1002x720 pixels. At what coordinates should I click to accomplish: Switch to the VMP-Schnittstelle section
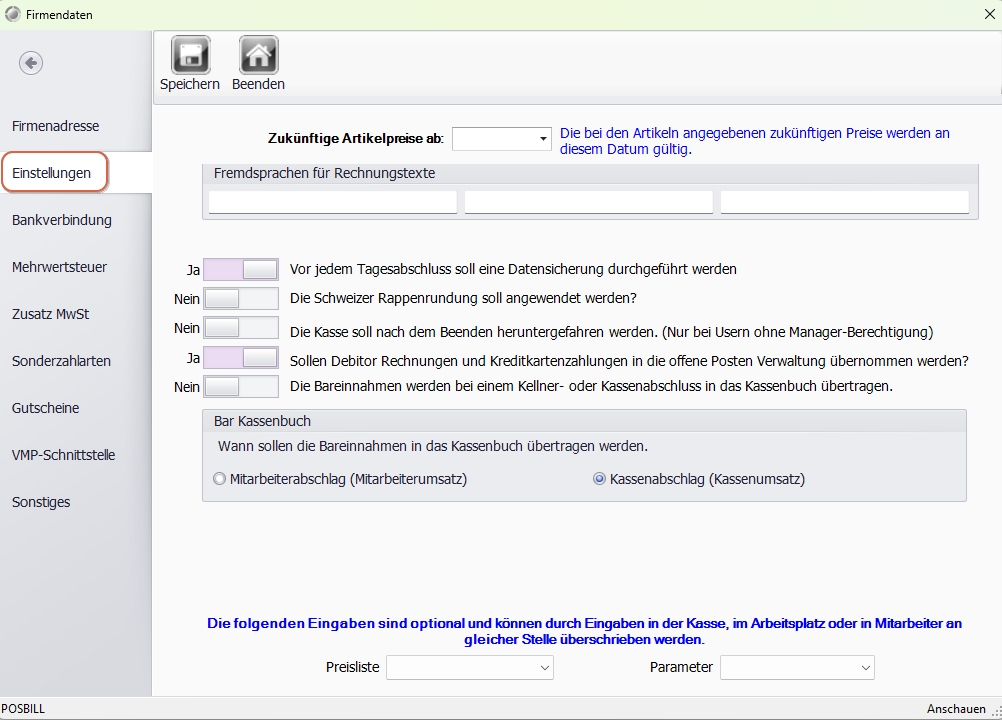(x=63, y=455)
